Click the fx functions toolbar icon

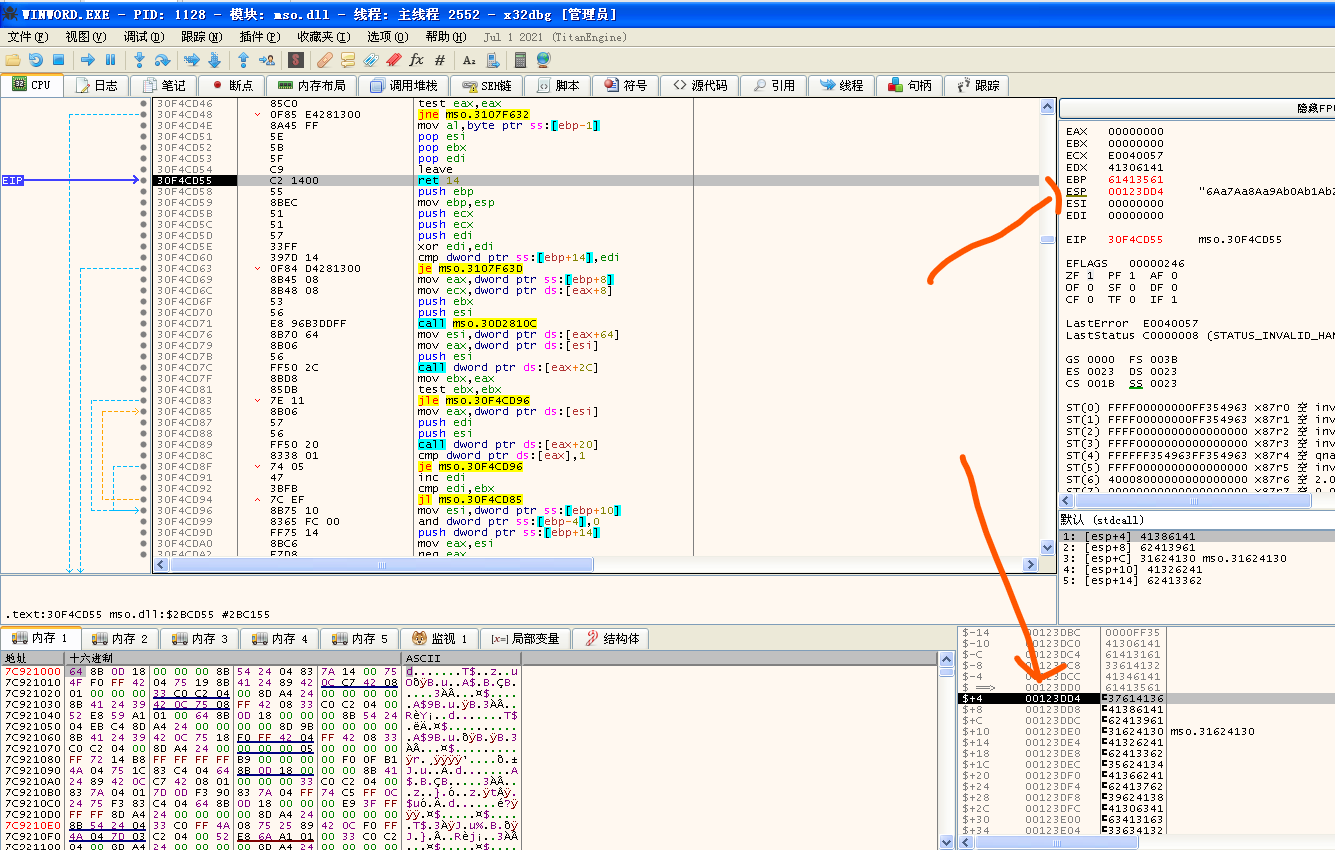pos(417,60)
